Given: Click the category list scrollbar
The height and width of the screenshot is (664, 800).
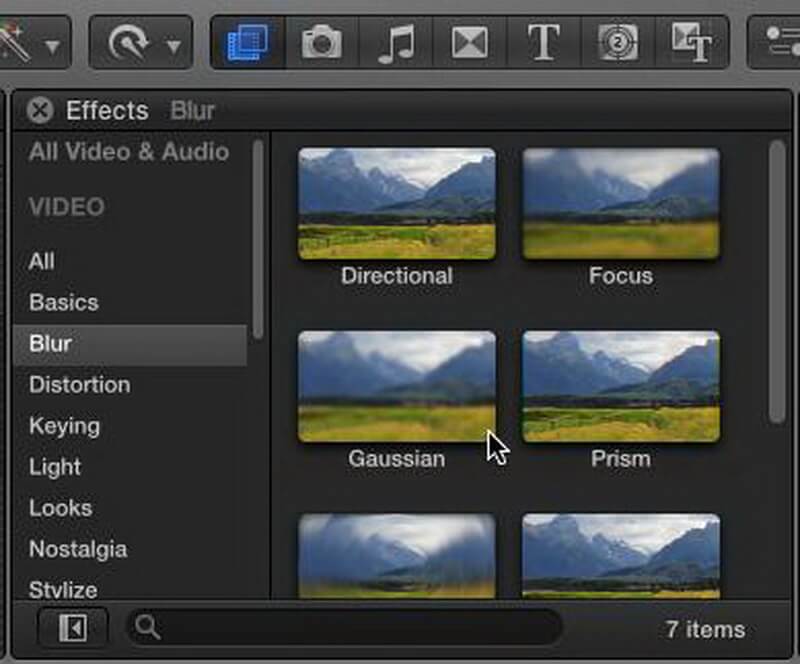Looking at the screenshot, I should click(x=258, y=239).
